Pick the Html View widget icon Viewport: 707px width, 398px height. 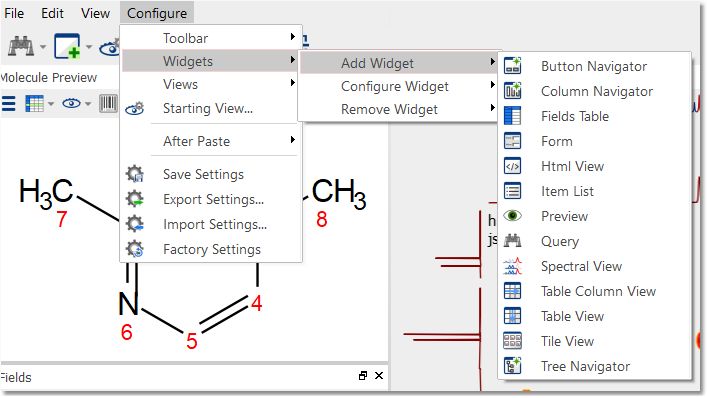512,166
